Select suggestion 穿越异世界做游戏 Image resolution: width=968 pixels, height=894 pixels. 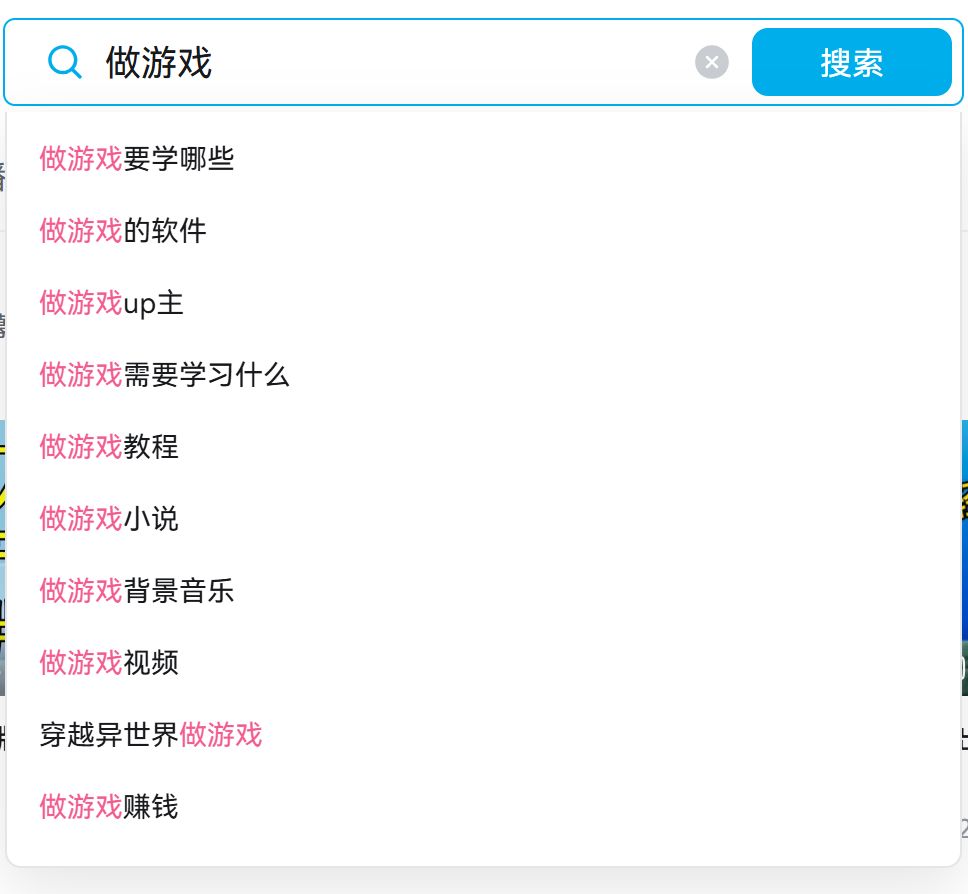click(151, 734)
